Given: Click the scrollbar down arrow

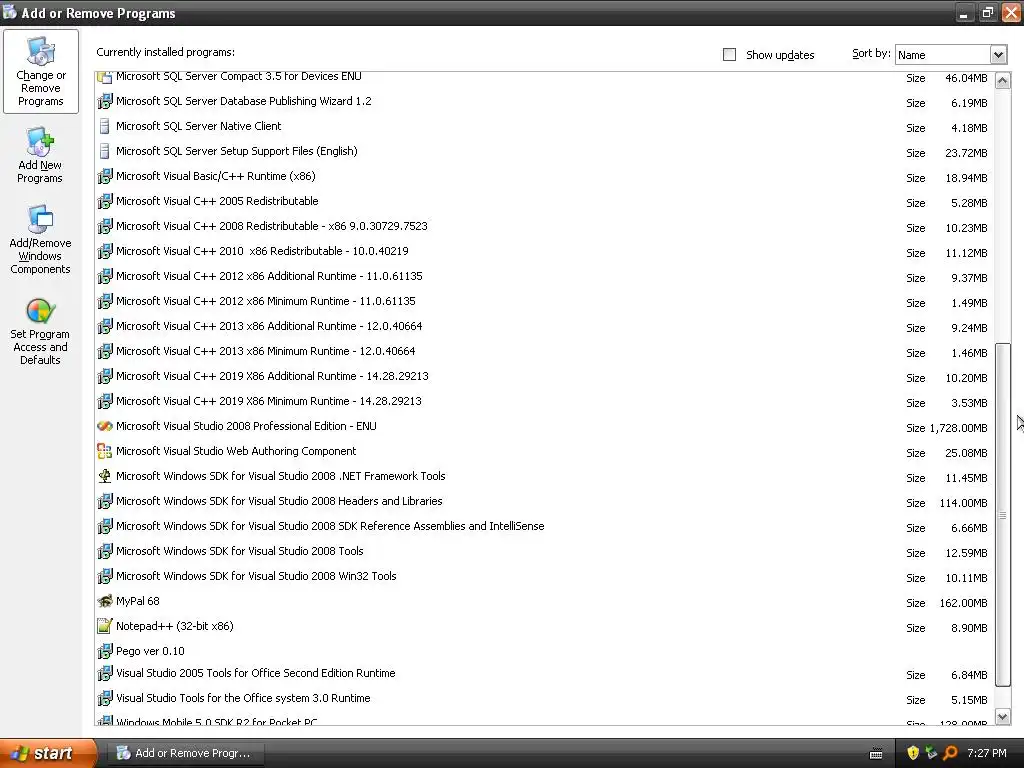Looking at the screenshot, I should click(1002, 716).
